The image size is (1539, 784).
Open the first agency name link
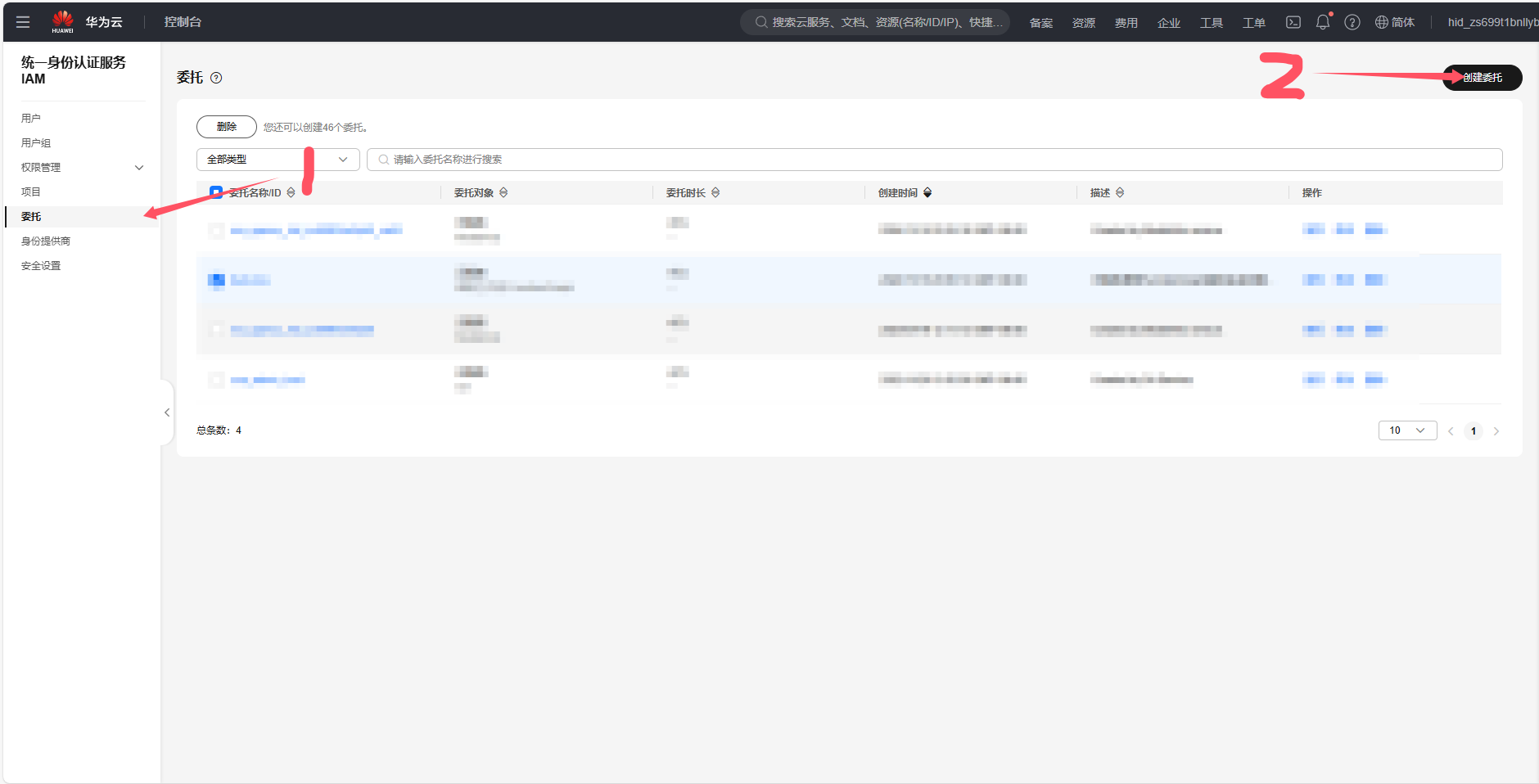[316, 231]
